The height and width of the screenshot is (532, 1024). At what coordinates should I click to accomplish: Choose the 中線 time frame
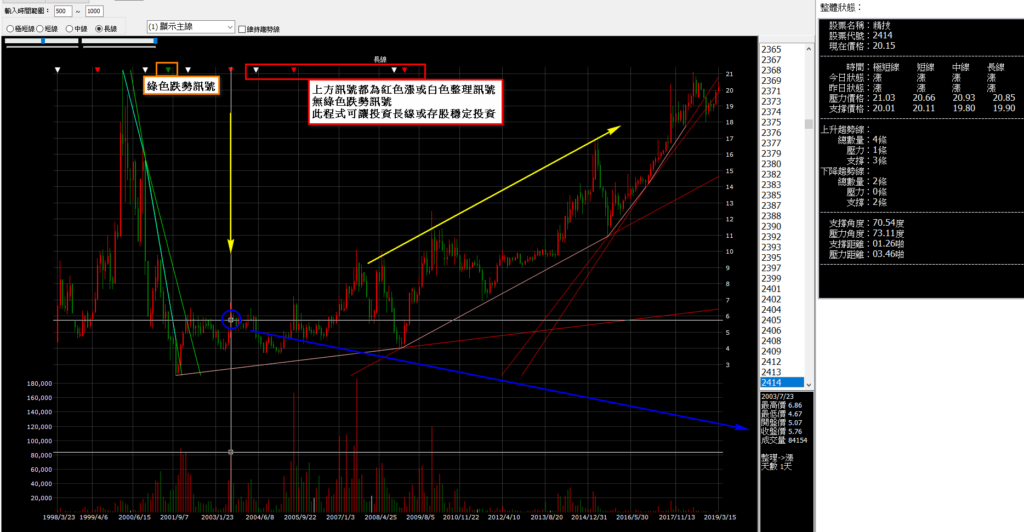(x=69, y=29)
